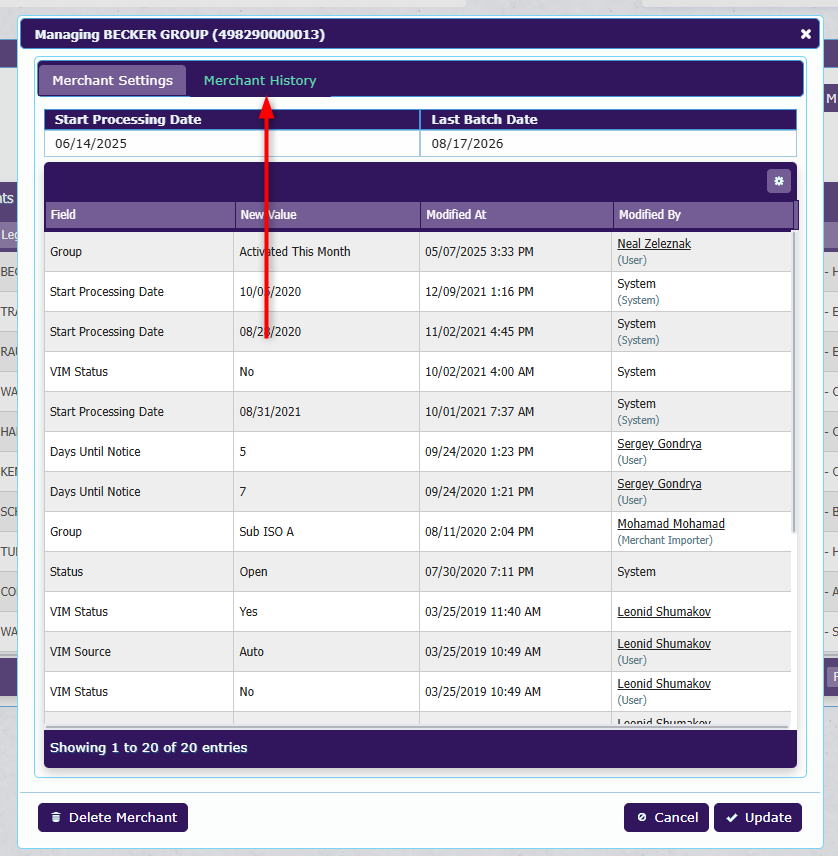Click timestamp 11/02/2021 4:45 PM
The image size is (838, 856).
click(479, 331)
